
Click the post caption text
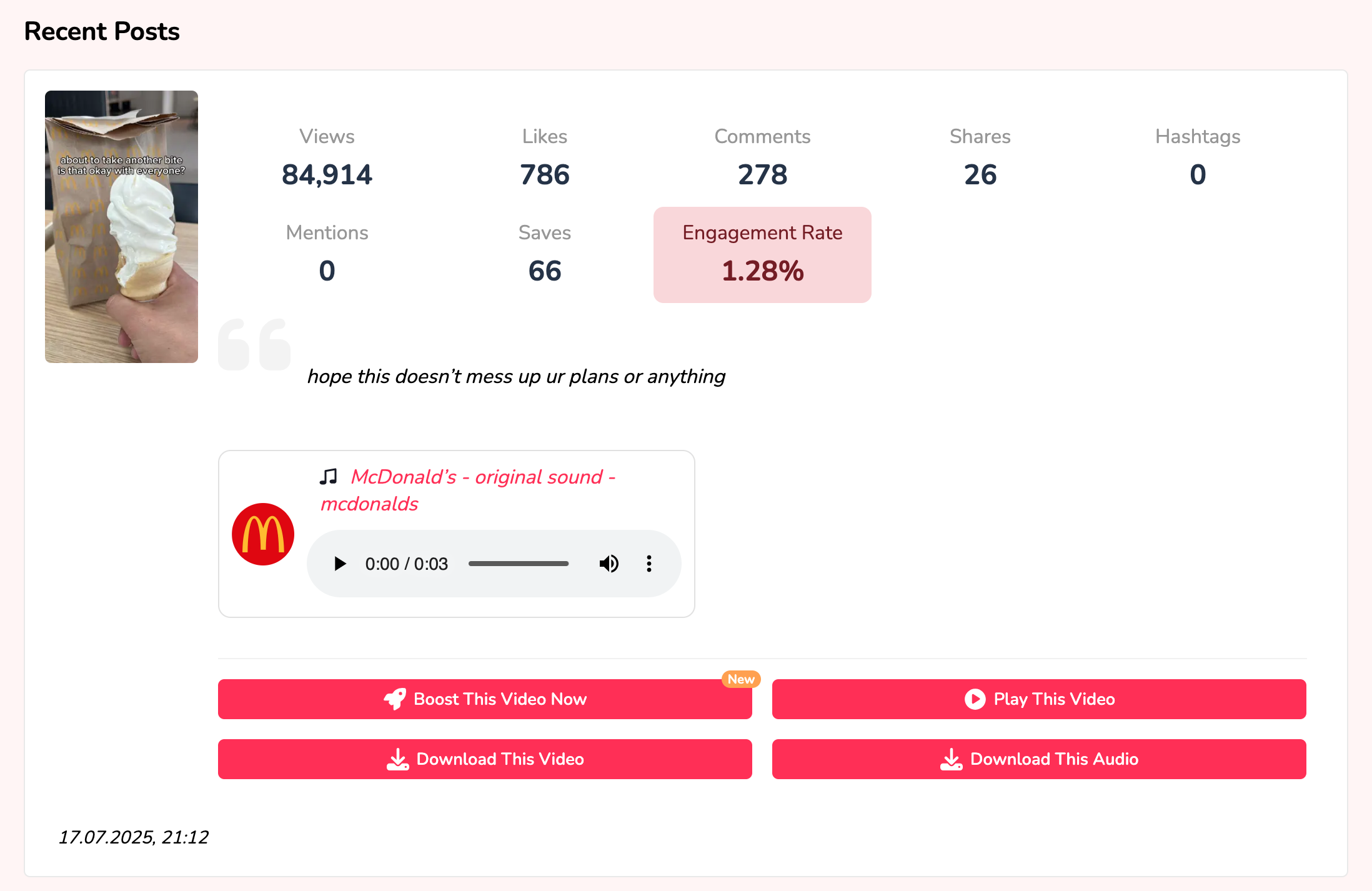(x=516, y=376)
